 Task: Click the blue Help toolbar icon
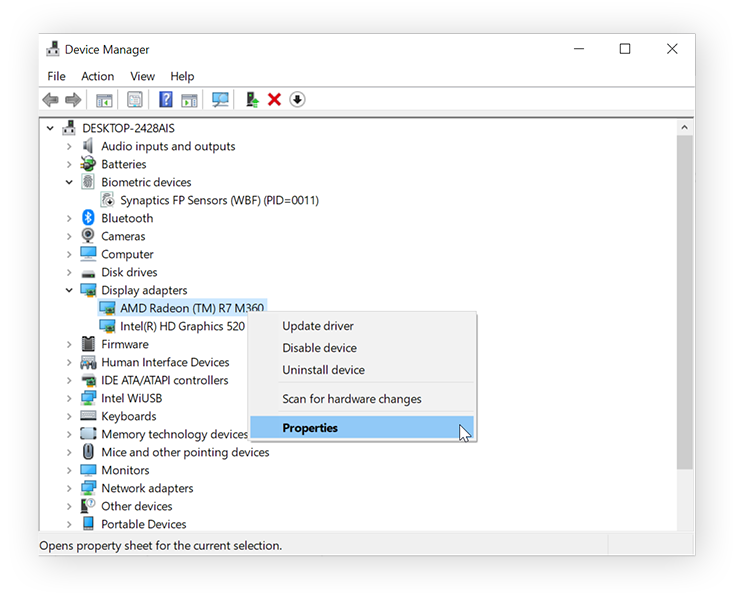166,100
